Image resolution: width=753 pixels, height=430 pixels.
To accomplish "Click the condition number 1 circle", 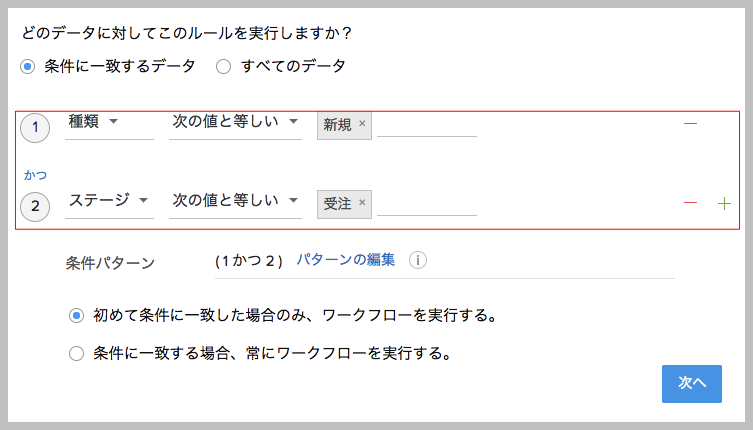I will [x=35, y=128].
